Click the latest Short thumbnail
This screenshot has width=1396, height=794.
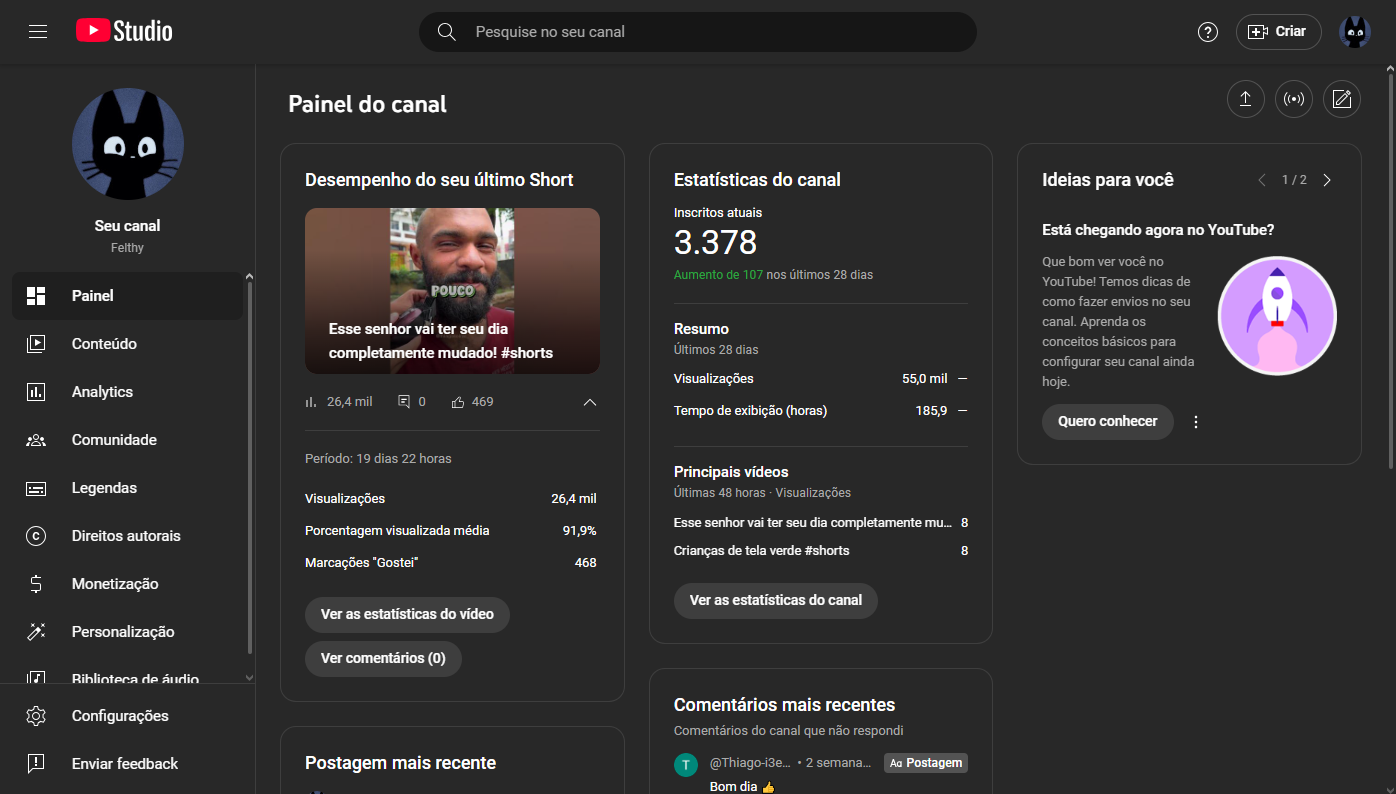pos(452,291)
